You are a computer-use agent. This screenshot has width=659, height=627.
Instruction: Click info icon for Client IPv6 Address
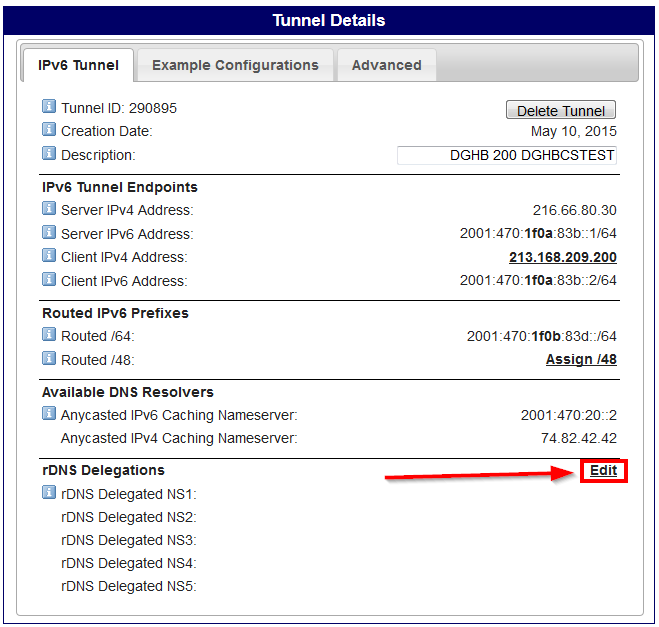coord(49,280)
